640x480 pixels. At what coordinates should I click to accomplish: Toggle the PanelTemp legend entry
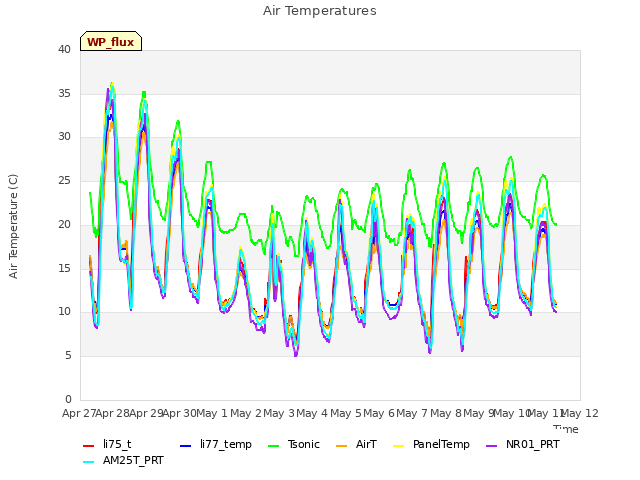click(431, 444)
